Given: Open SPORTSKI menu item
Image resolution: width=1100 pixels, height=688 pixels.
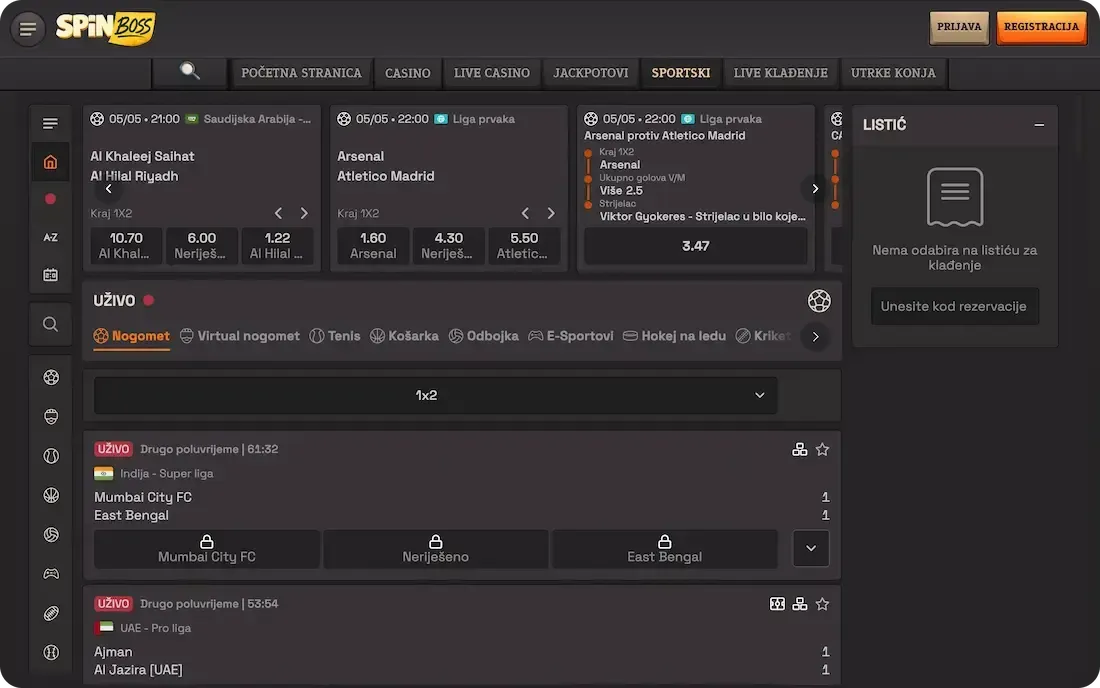Looking at the screenshot, I should 680,73.
